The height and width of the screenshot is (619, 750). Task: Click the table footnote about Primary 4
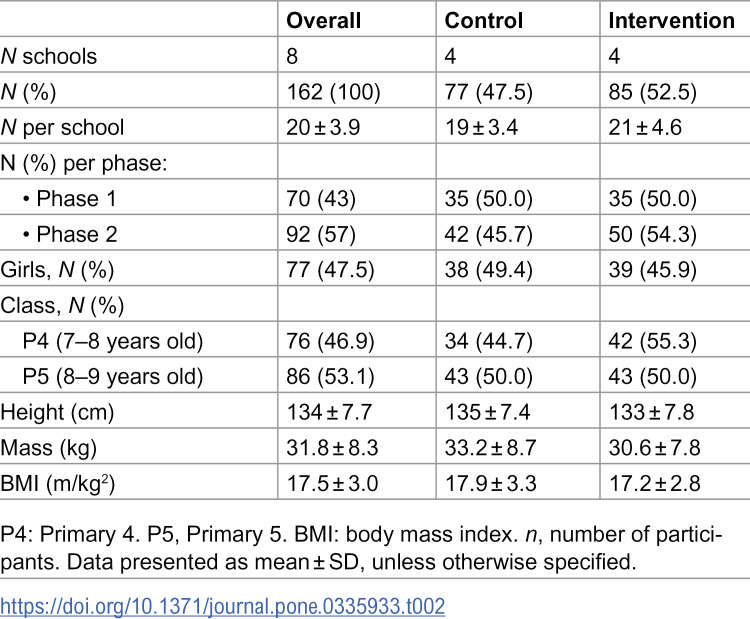pyautogui.click(x=361, y=548)
